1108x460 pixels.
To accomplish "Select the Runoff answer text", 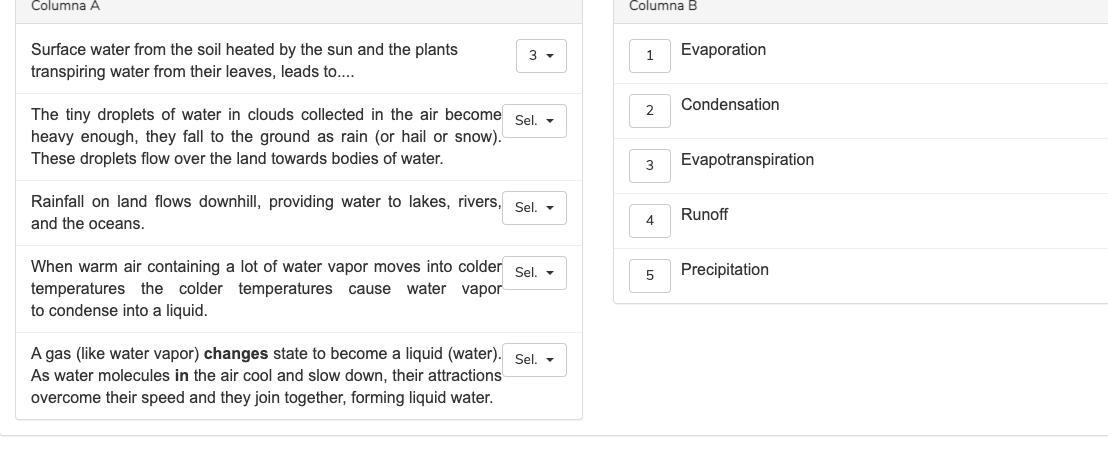I will coord(704,215).
